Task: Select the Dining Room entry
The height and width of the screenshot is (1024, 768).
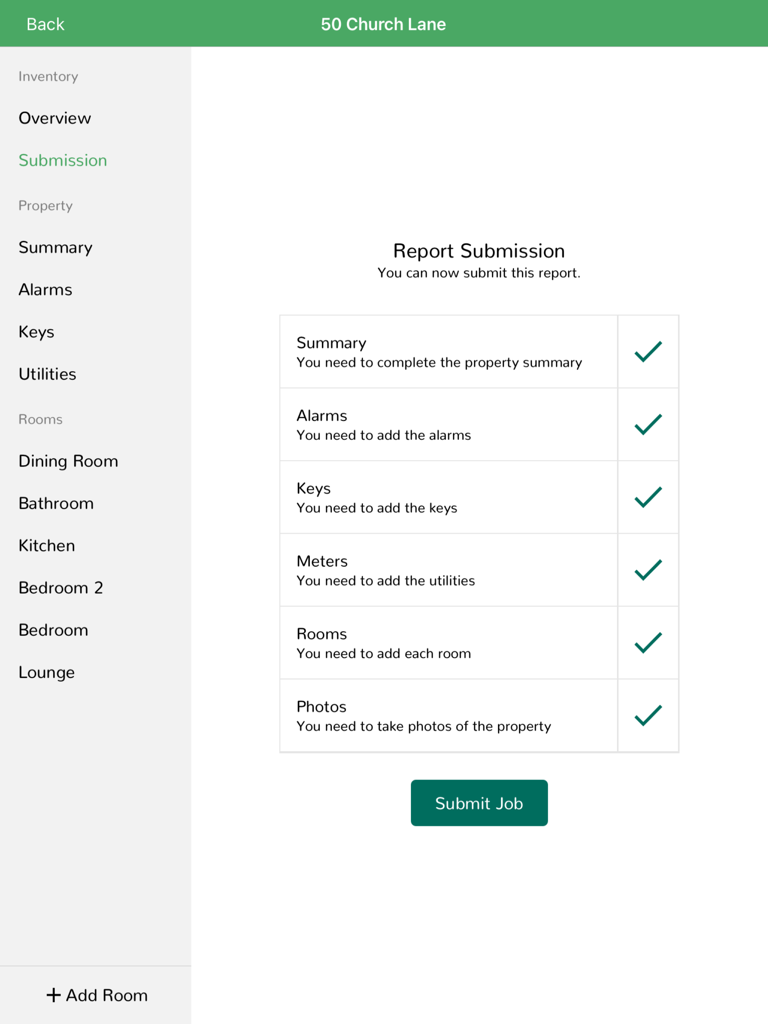Action: click(68, 461)
